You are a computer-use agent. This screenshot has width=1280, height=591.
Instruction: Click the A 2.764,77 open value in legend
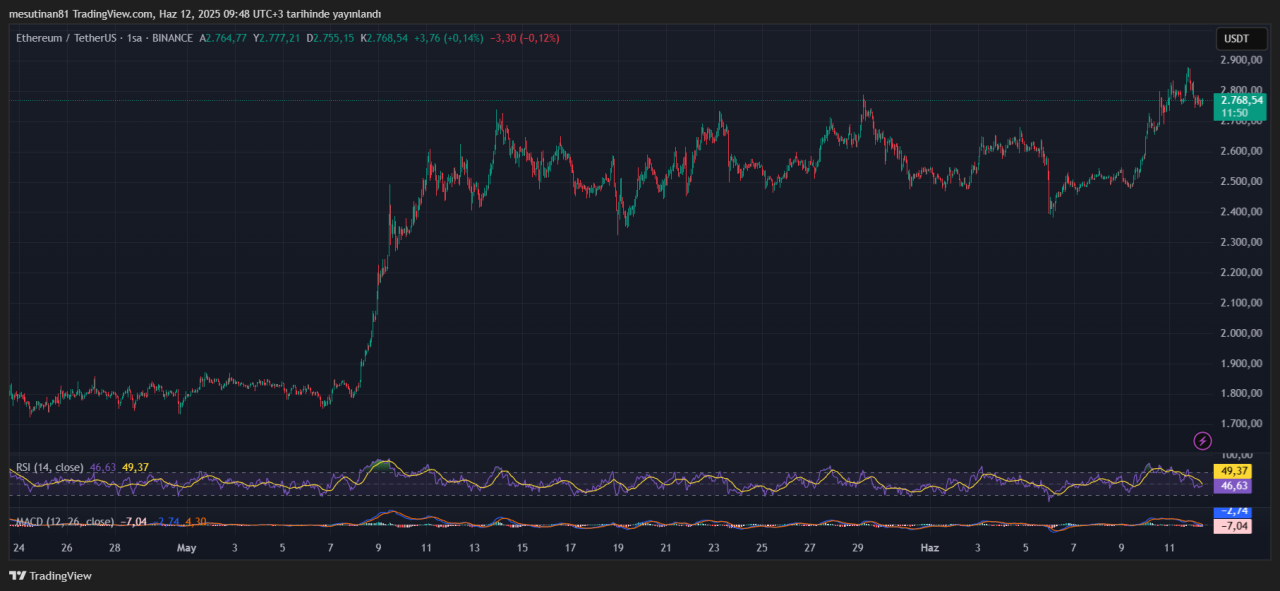click(223, 38)
